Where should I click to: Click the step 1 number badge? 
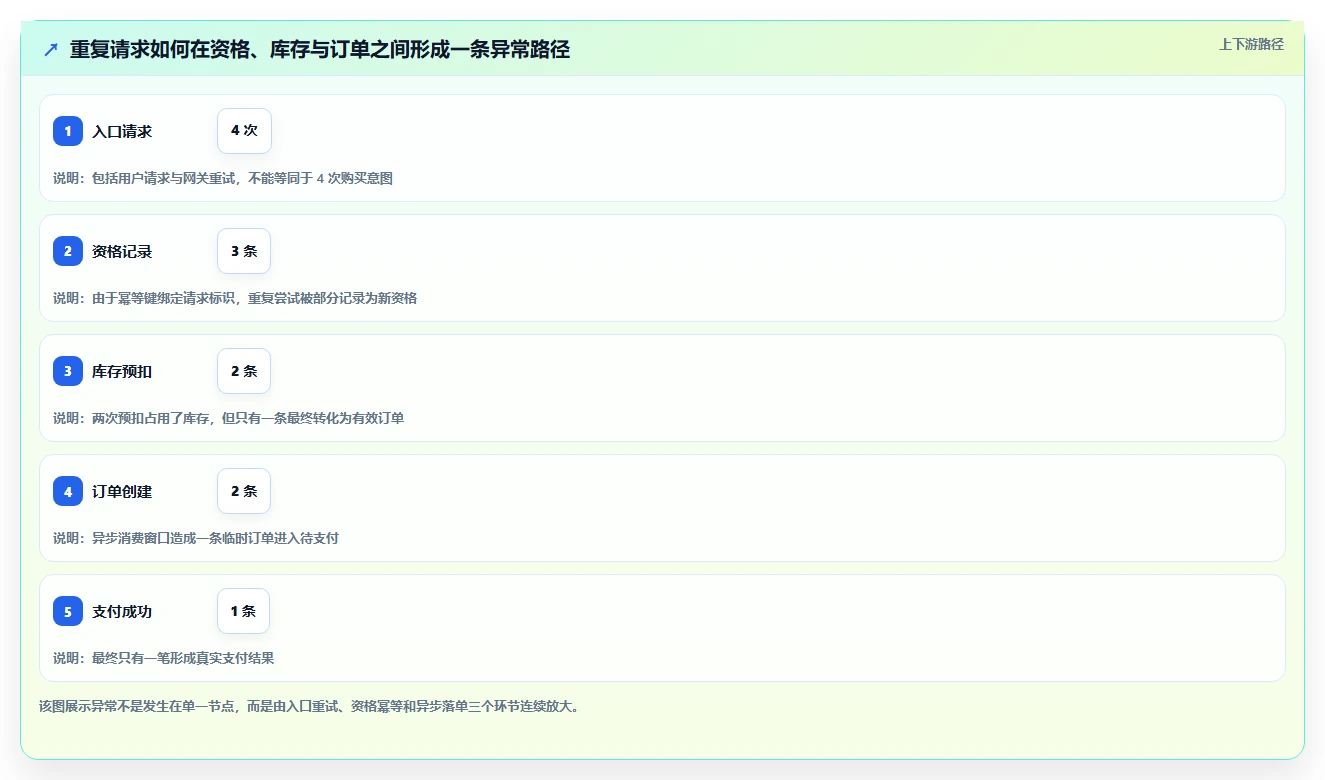tap(68, 131)
